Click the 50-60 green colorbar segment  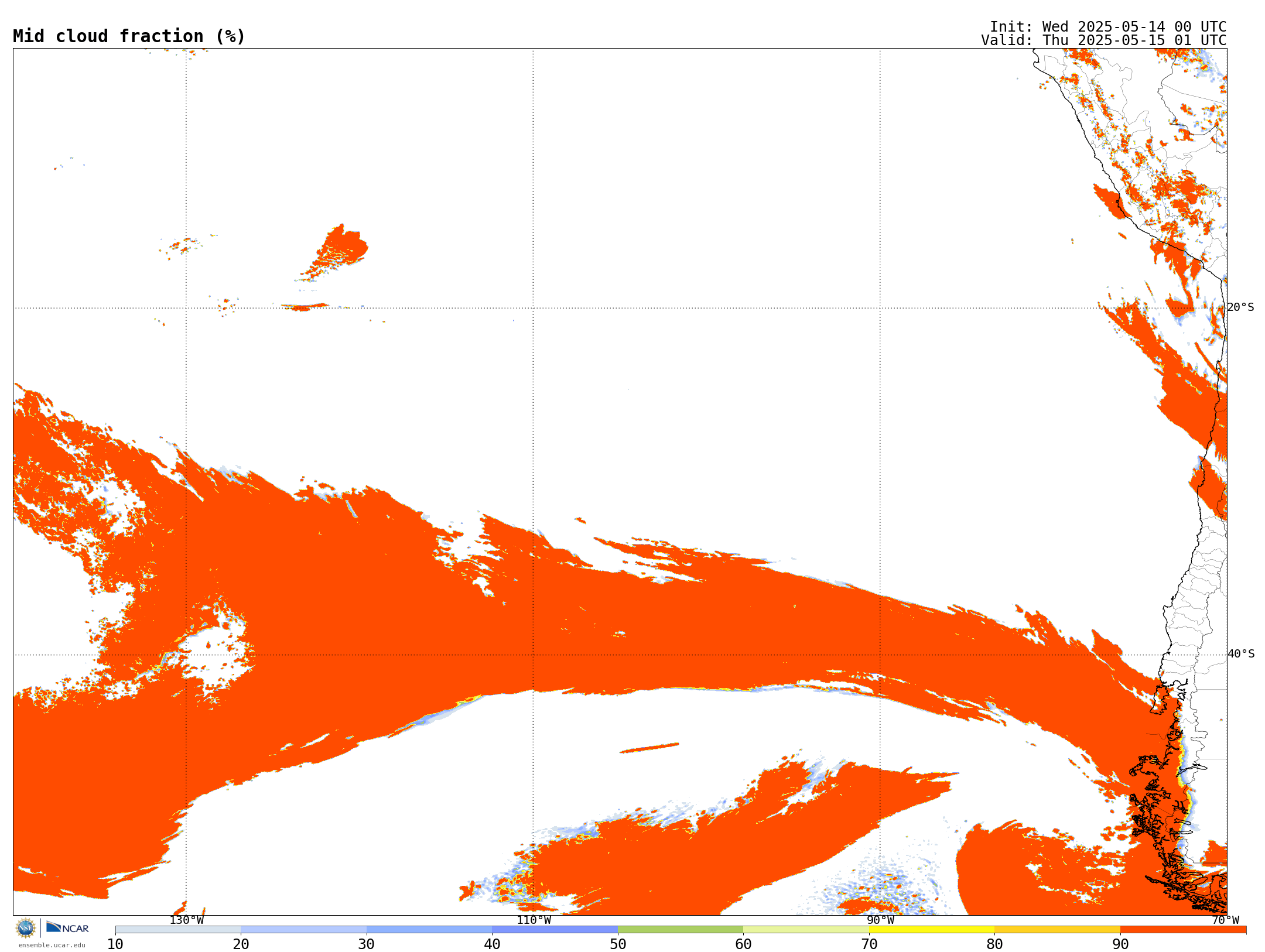[x=681, y=930]
